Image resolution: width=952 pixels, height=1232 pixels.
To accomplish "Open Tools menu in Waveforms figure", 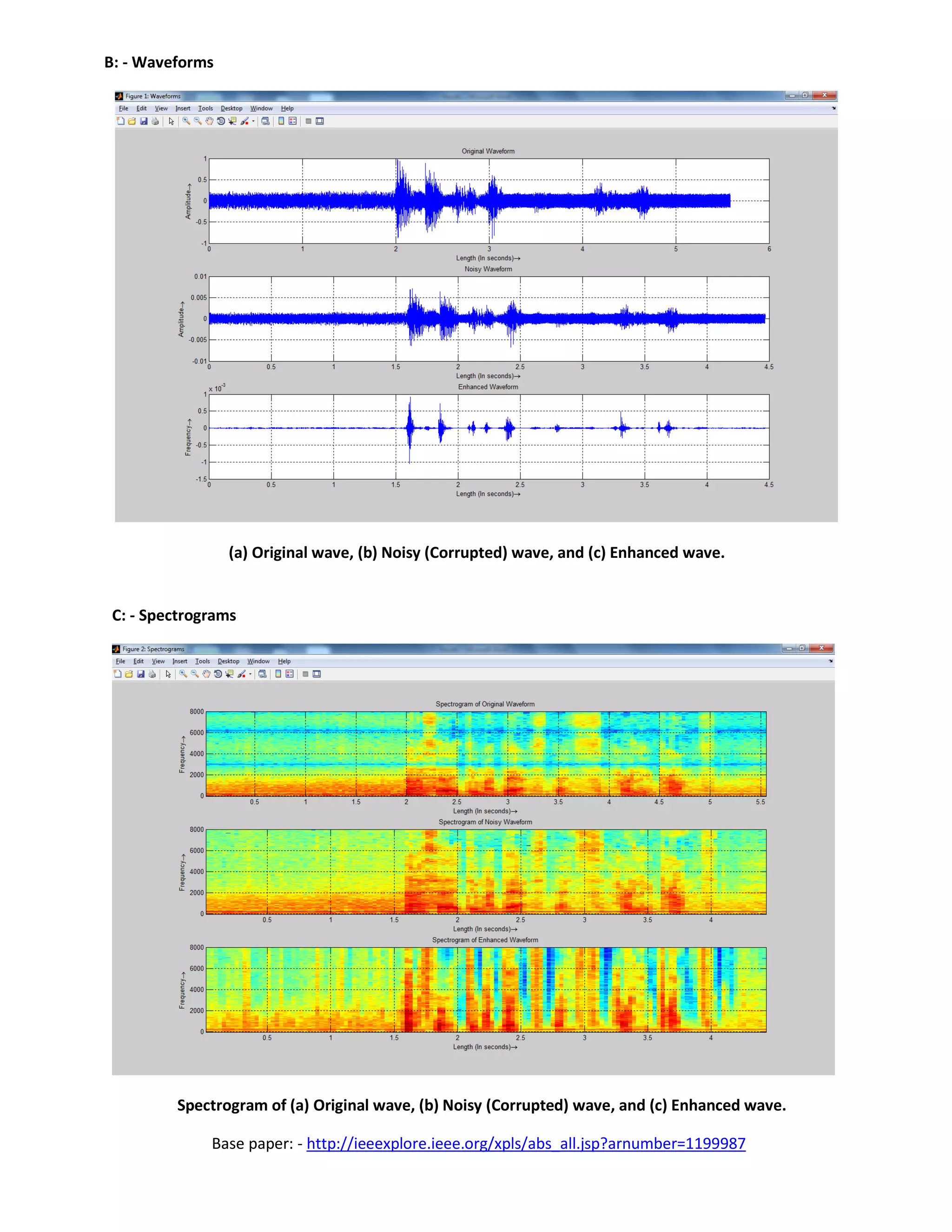I will (205, 108).
